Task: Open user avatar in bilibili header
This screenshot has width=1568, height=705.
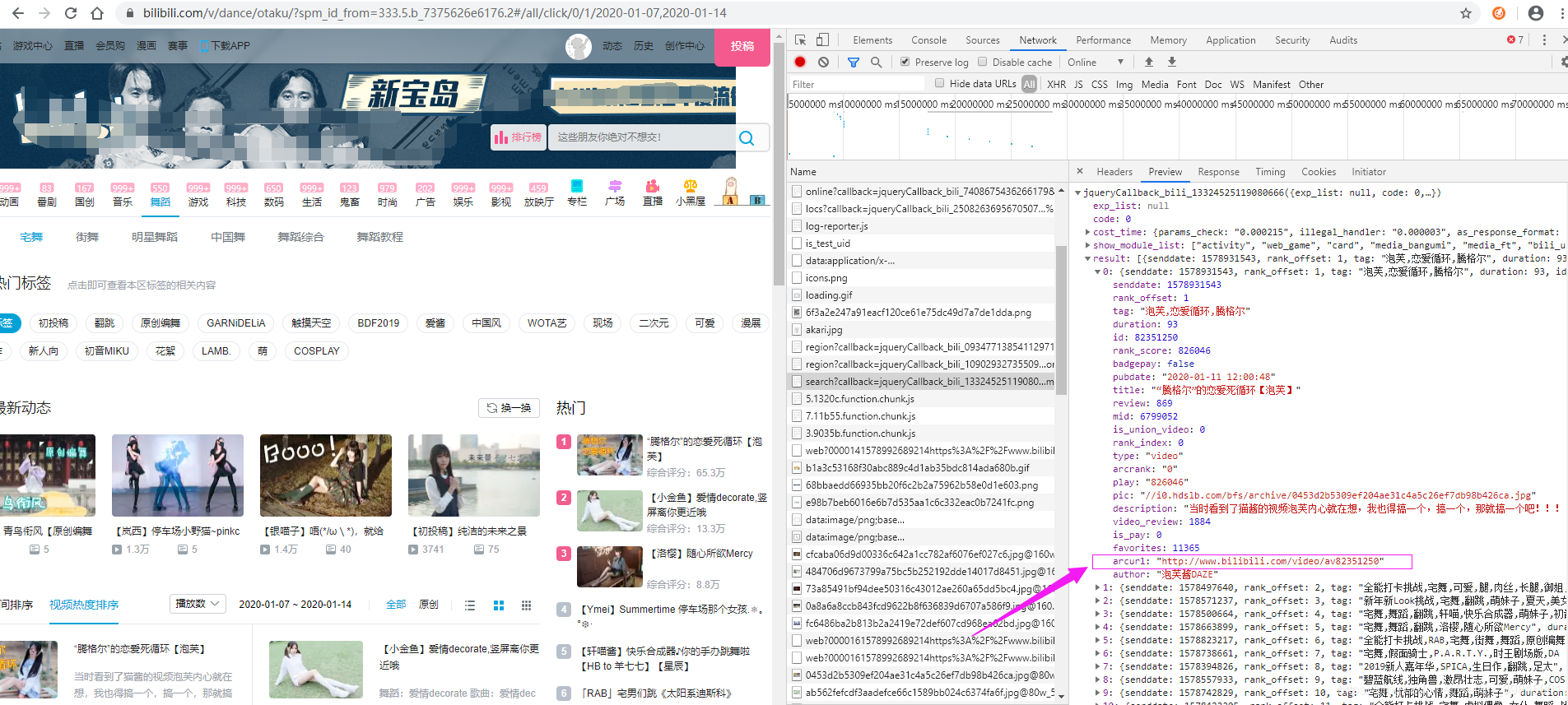Action: pos(579,47)
